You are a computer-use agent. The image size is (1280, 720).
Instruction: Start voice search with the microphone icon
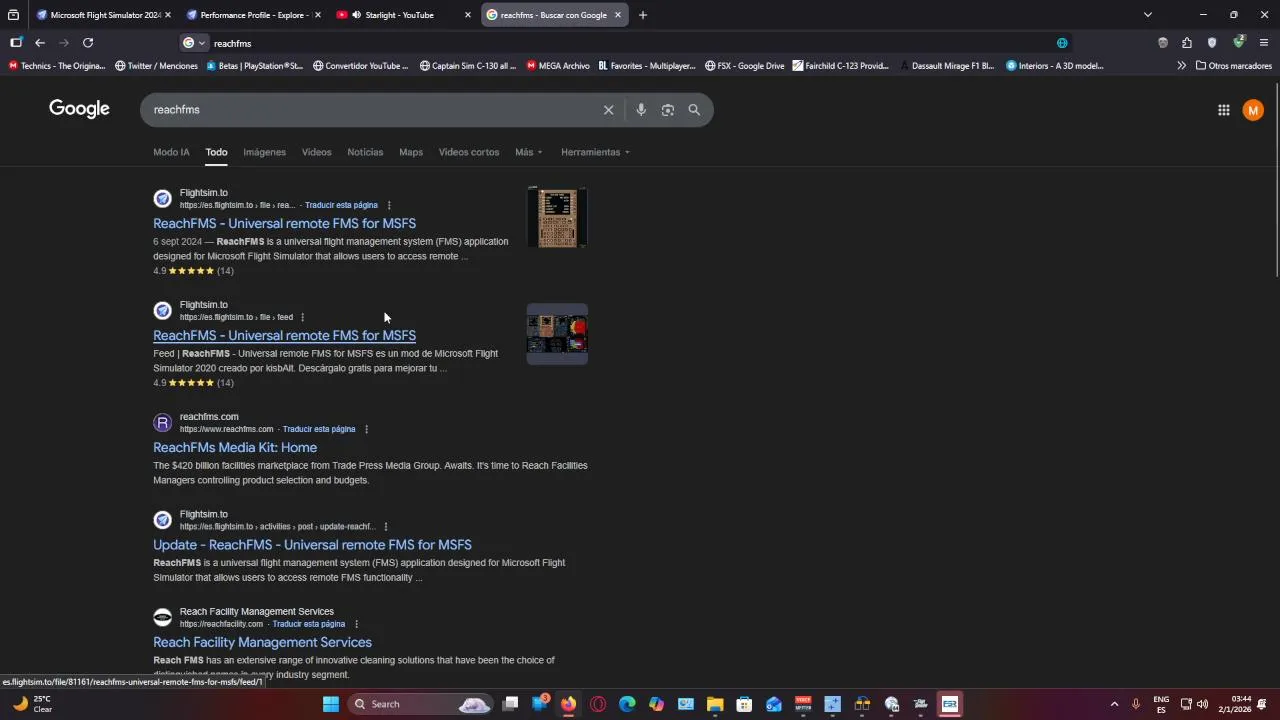pyautogui.click(x=641, y=110)
